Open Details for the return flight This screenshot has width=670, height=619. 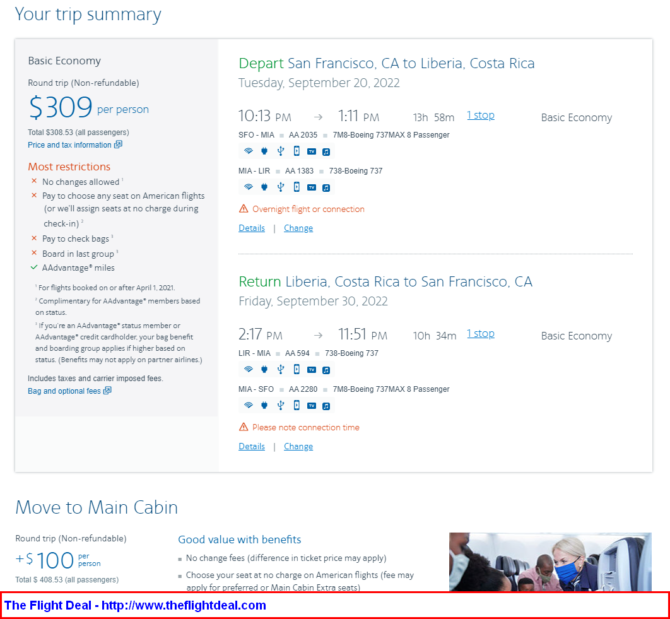(x=251, y=446)
